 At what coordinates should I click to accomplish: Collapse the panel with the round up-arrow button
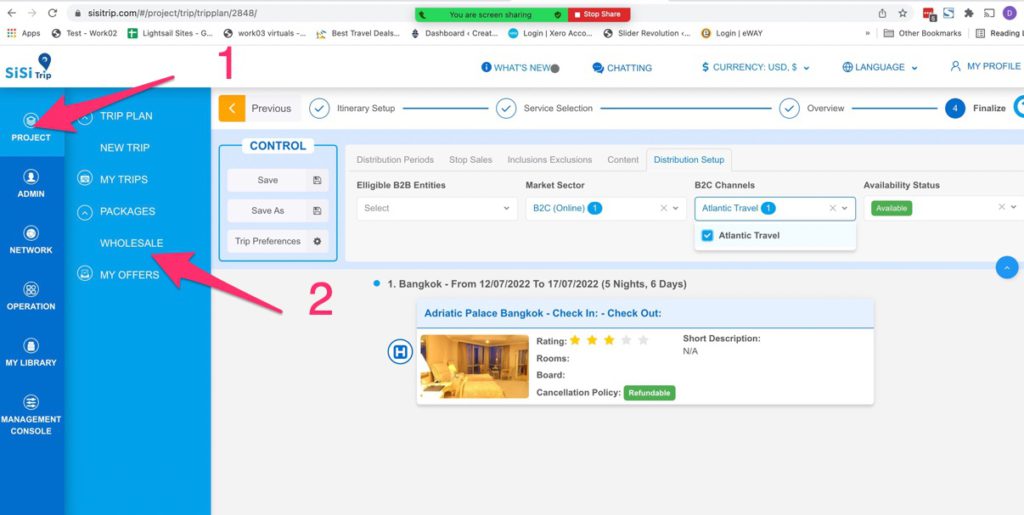click(x=1006, y=268)
